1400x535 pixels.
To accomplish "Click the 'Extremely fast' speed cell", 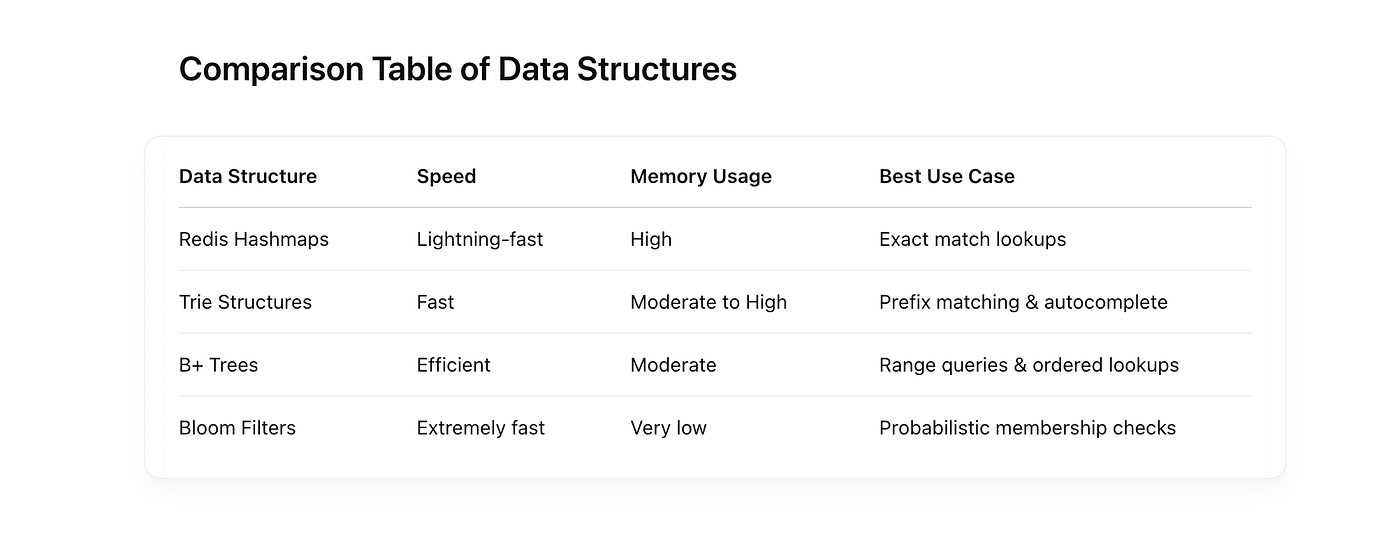I will pos(481,429).
